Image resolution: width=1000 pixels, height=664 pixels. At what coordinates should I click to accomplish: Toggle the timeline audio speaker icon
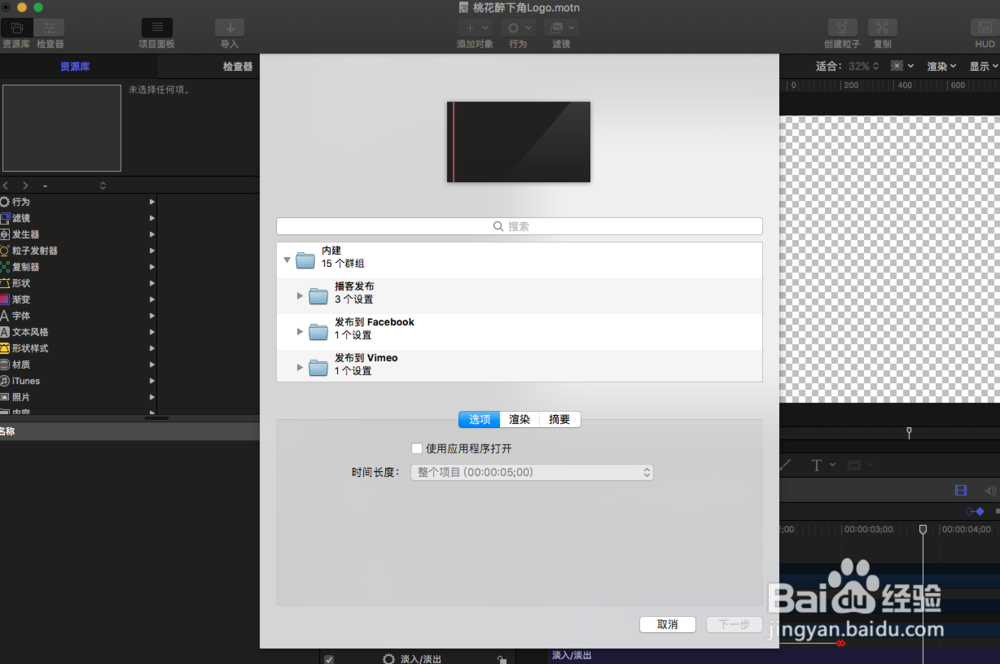[x=990, y=491]
